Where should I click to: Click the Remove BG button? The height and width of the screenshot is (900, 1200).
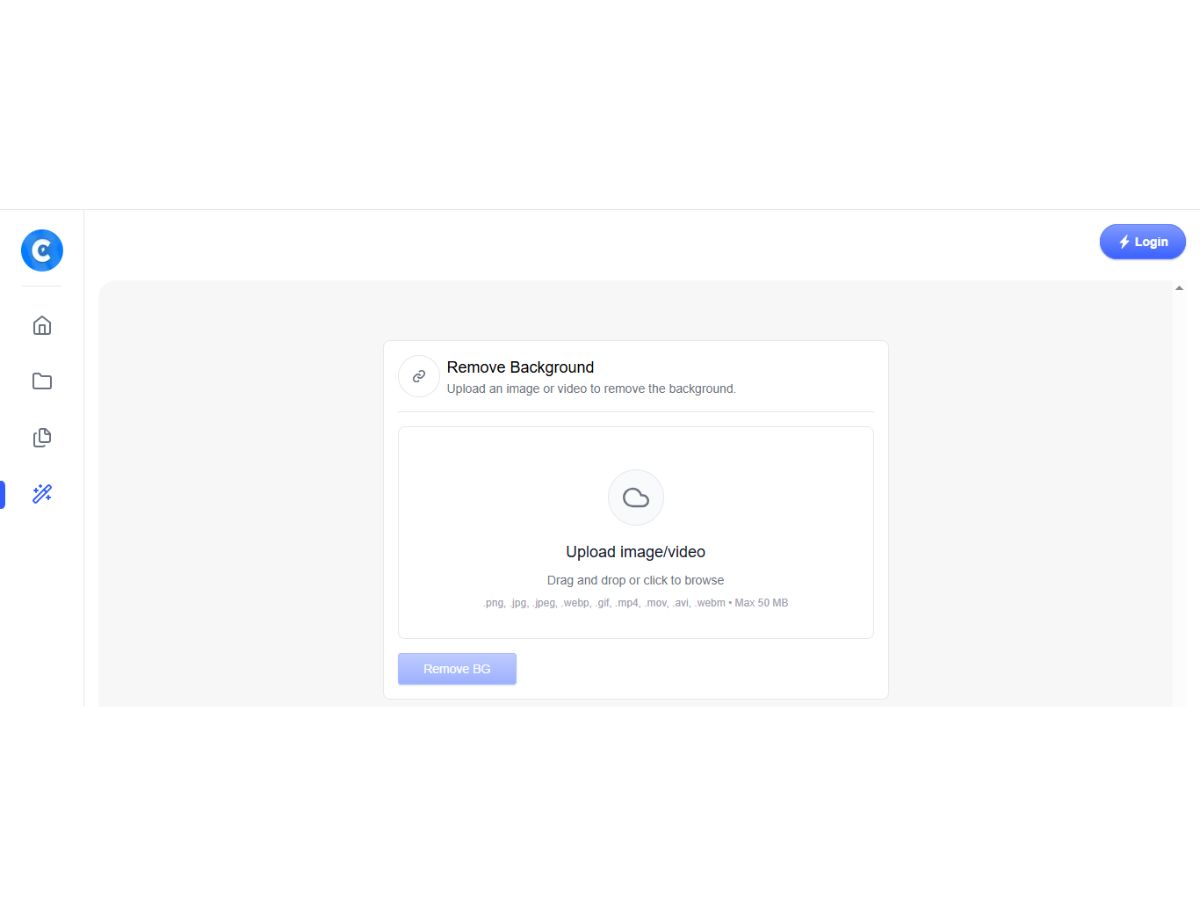point(457,669)
